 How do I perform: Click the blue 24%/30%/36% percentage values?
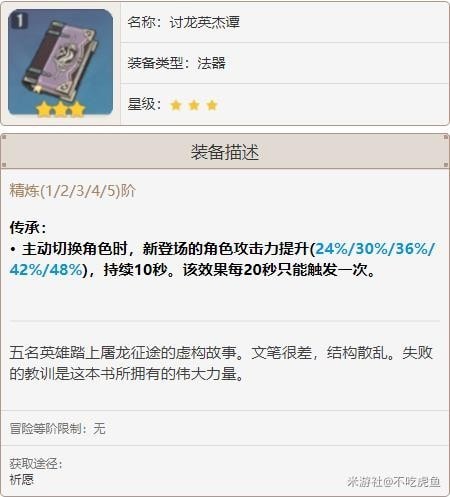(375, 249)
